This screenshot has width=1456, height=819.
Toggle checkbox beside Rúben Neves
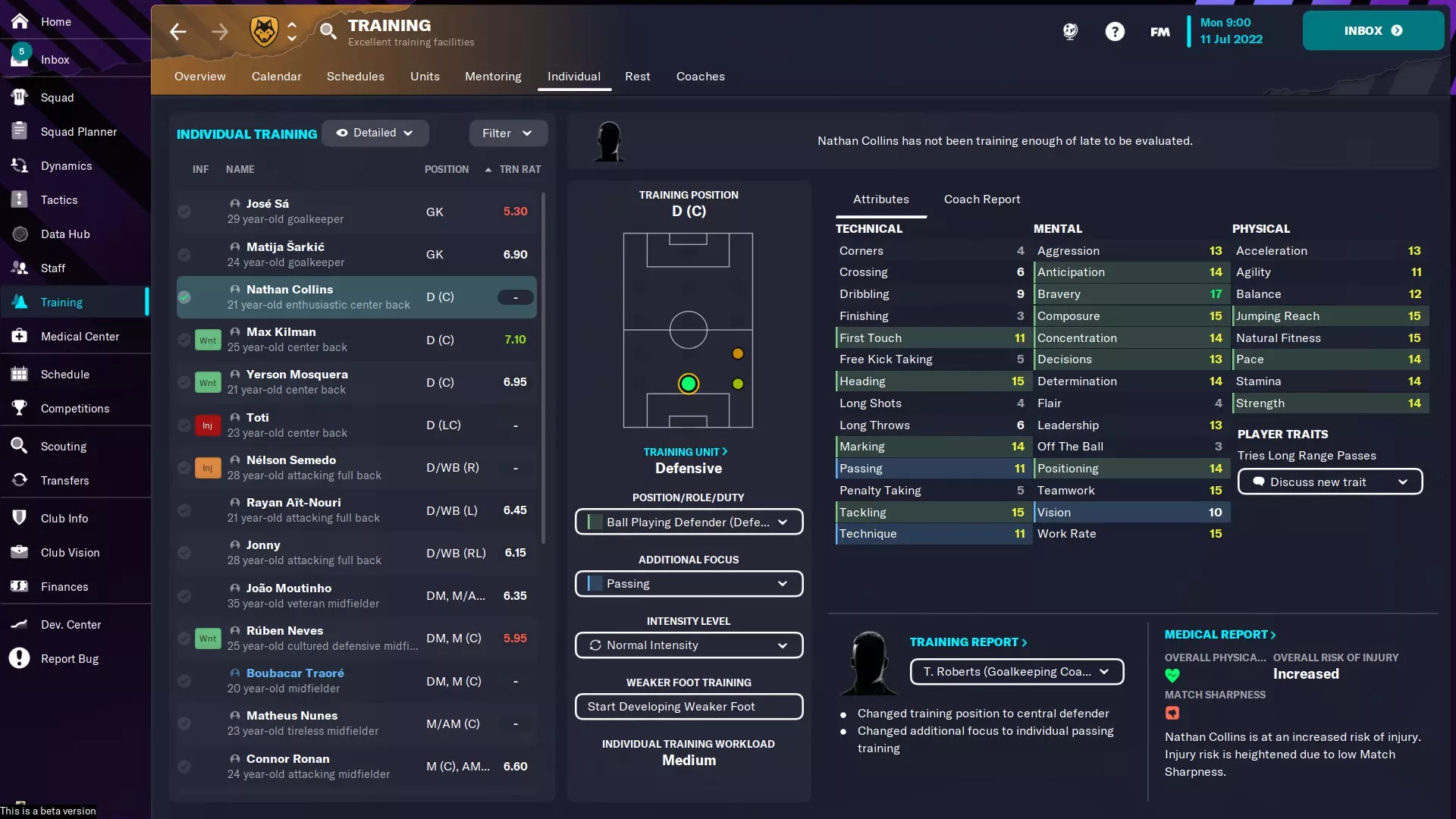[184, 639]
